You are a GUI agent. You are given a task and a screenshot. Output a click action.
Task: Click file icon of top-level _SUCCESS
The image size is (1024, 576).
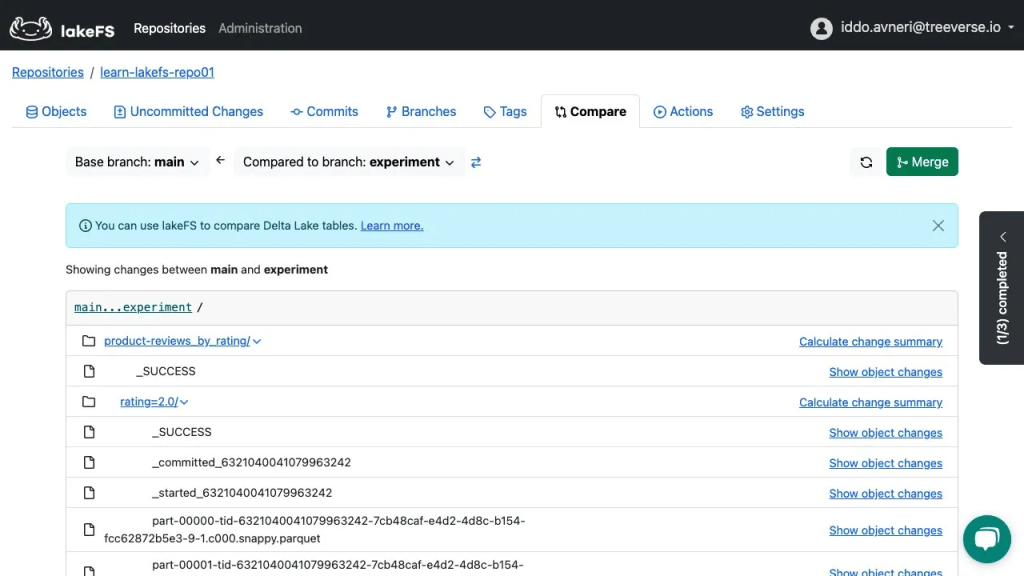point(89,372)
